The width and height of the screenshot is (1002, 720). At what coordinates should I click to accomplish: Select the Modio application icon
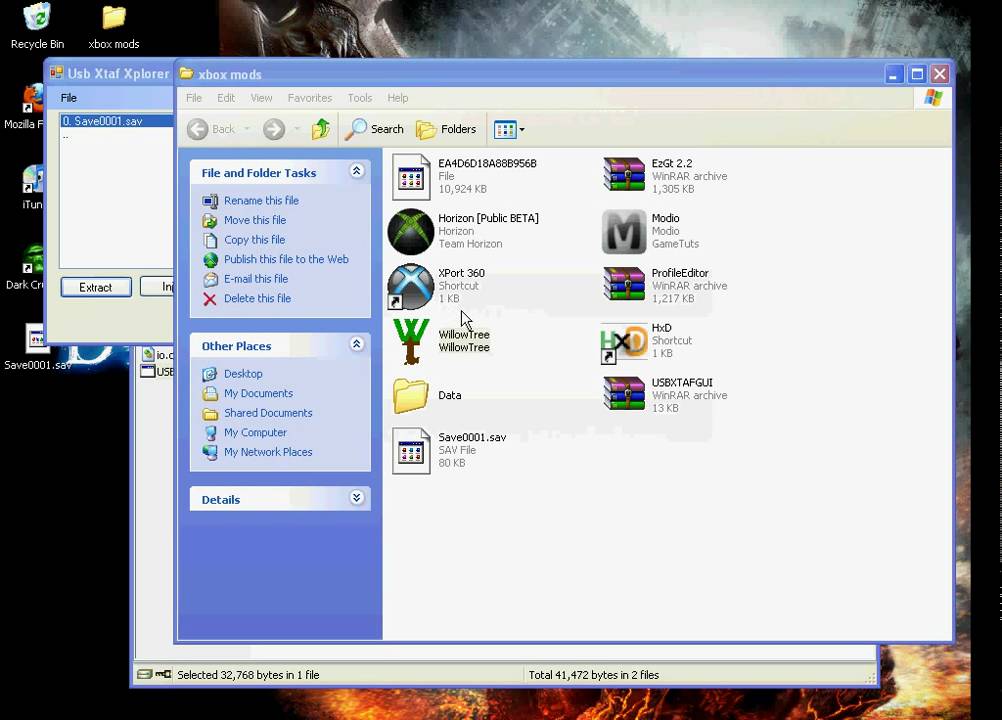[624, 231]
